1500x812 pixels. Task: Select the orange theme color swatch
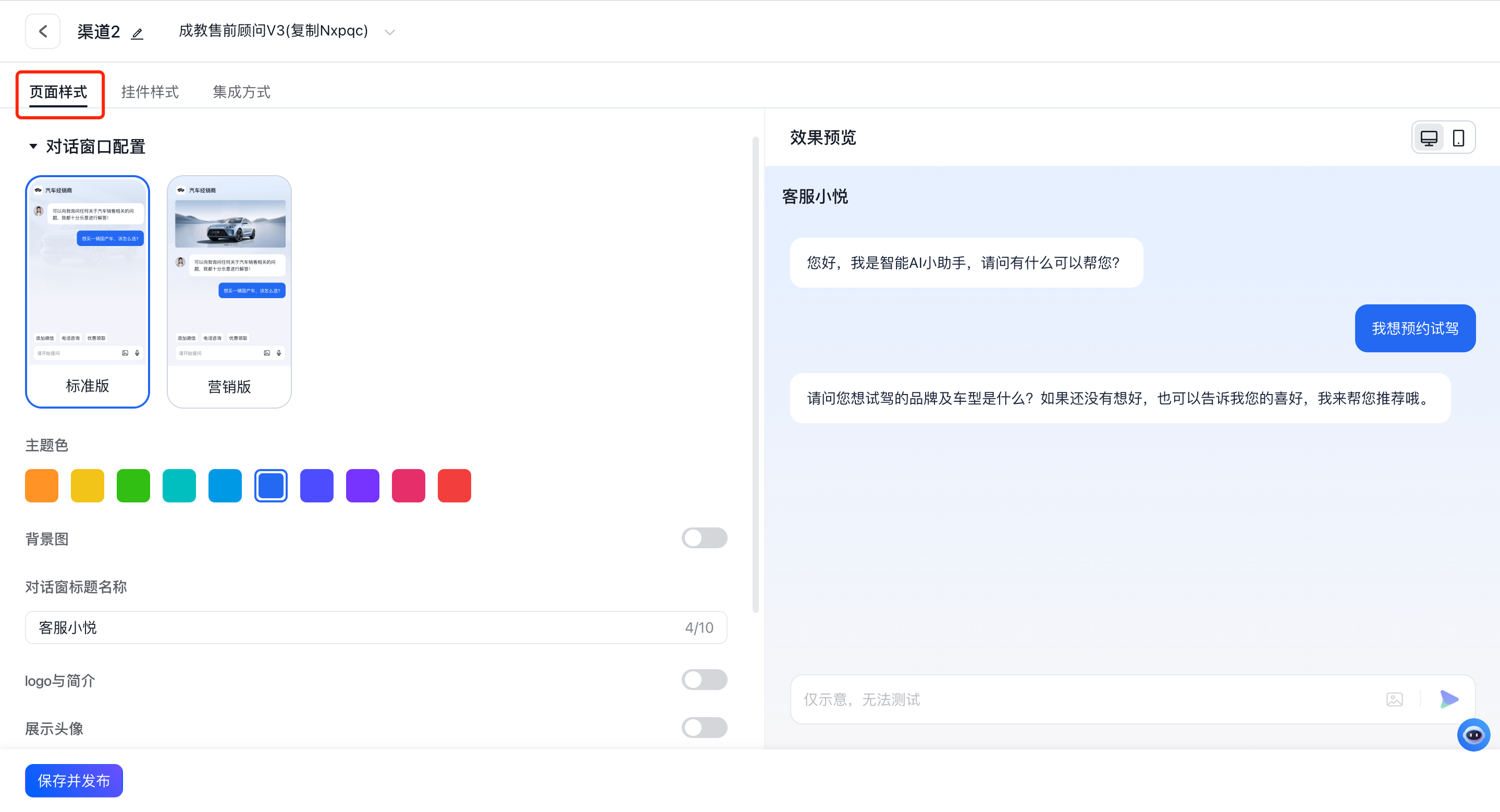(41, 485)
